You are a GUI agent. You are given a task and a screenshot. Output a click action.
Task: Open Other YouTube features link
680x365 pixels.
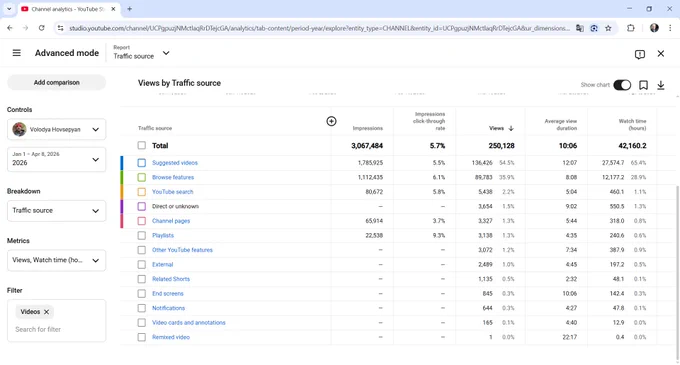(182, 250)
